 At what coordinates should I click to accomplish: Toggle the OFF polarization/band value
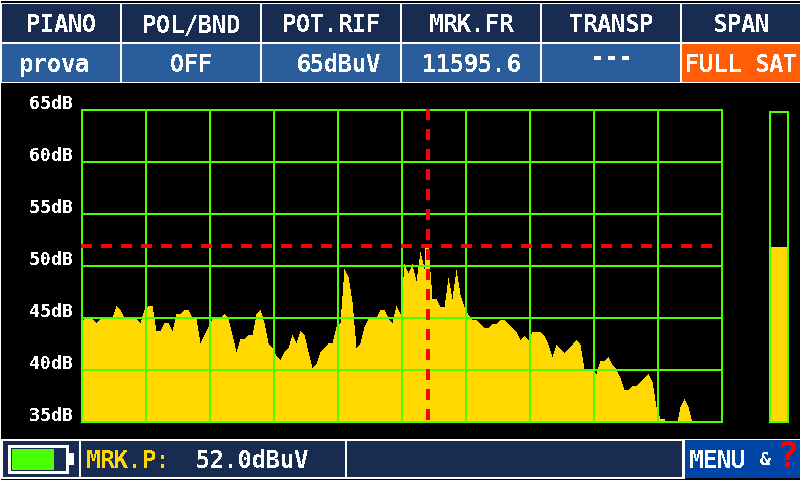[x=191, y=63]
